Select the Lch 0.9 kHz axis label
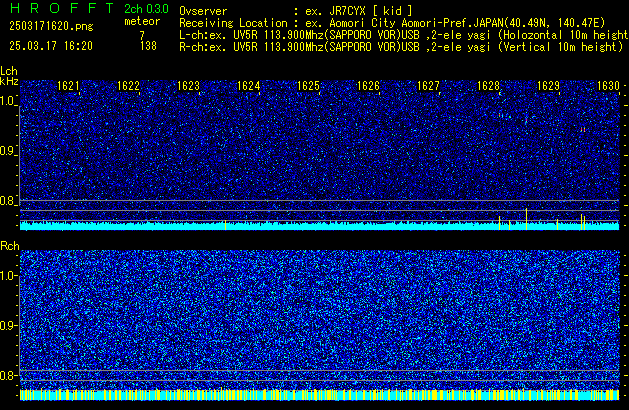The width and height of the screenshot is (629, 410). [x=8, y=151]
